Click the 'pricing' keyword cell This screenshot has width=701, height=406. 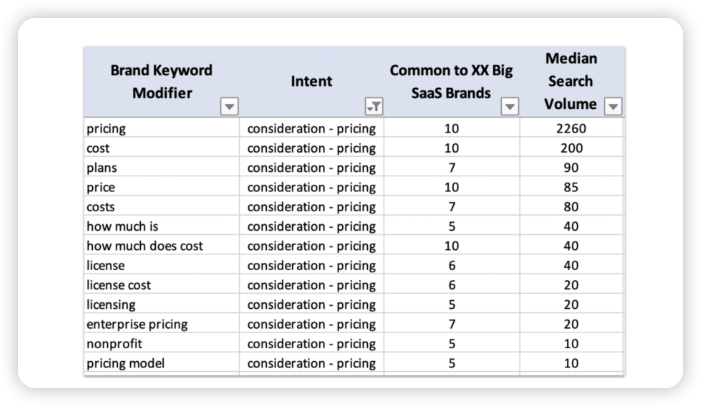(x=162, y=129)
